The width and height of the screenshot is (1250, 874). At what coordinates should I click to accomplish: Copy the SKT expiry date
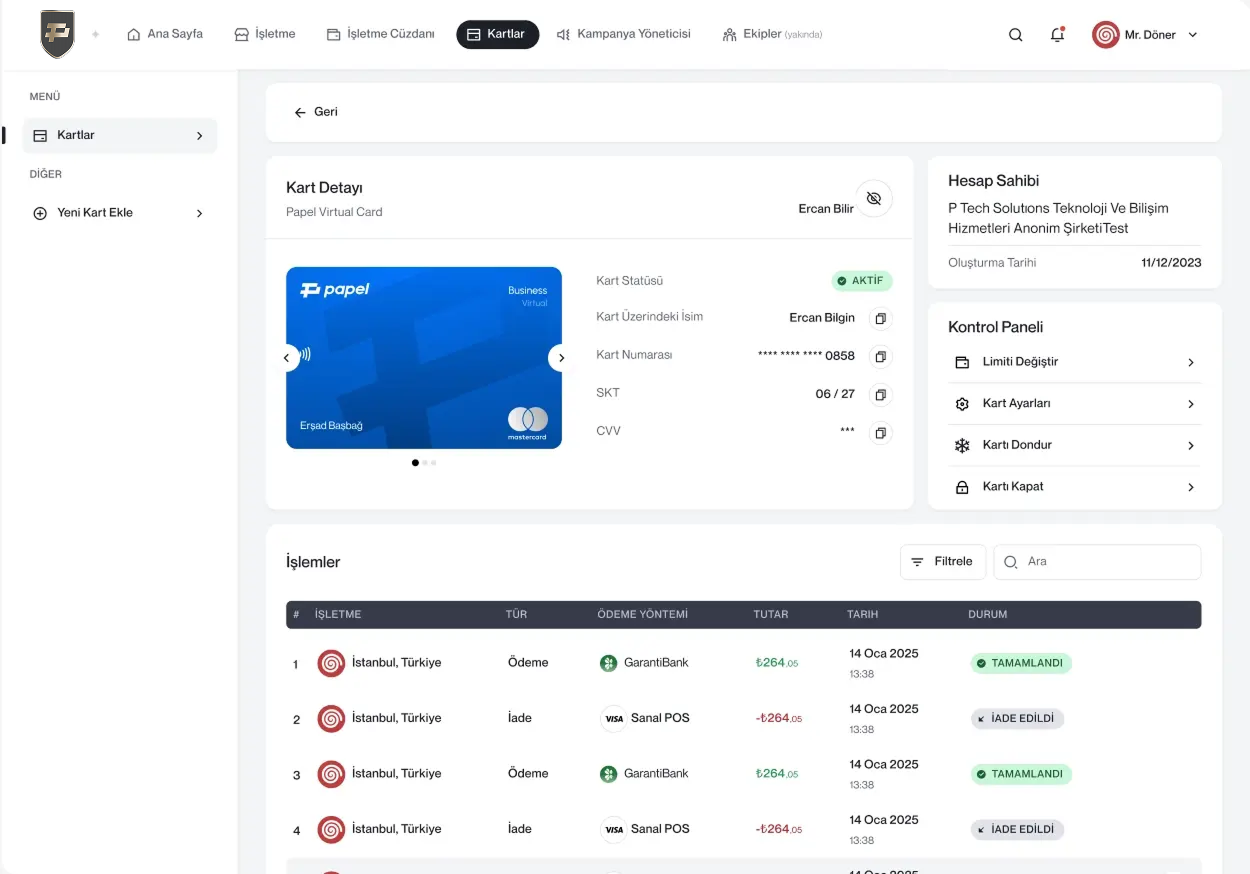pyautogui.click(x=880, y=395)
